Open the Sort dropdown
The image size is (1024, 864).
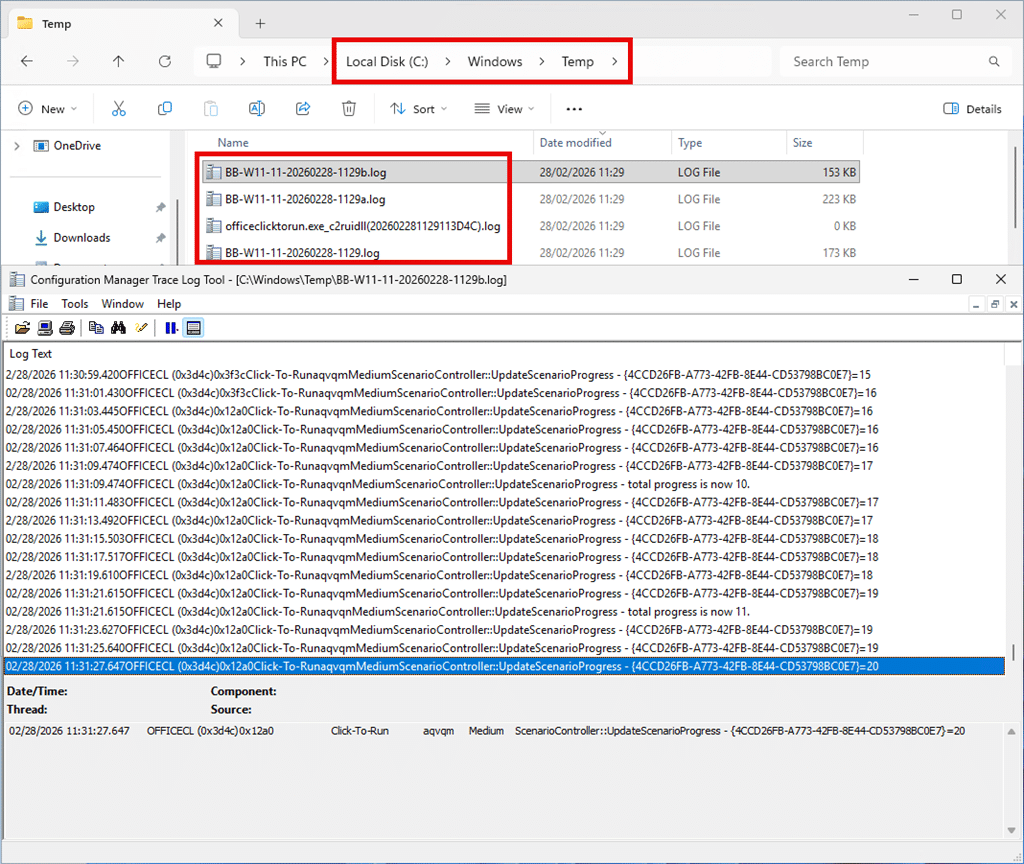[x=419, y=109]
